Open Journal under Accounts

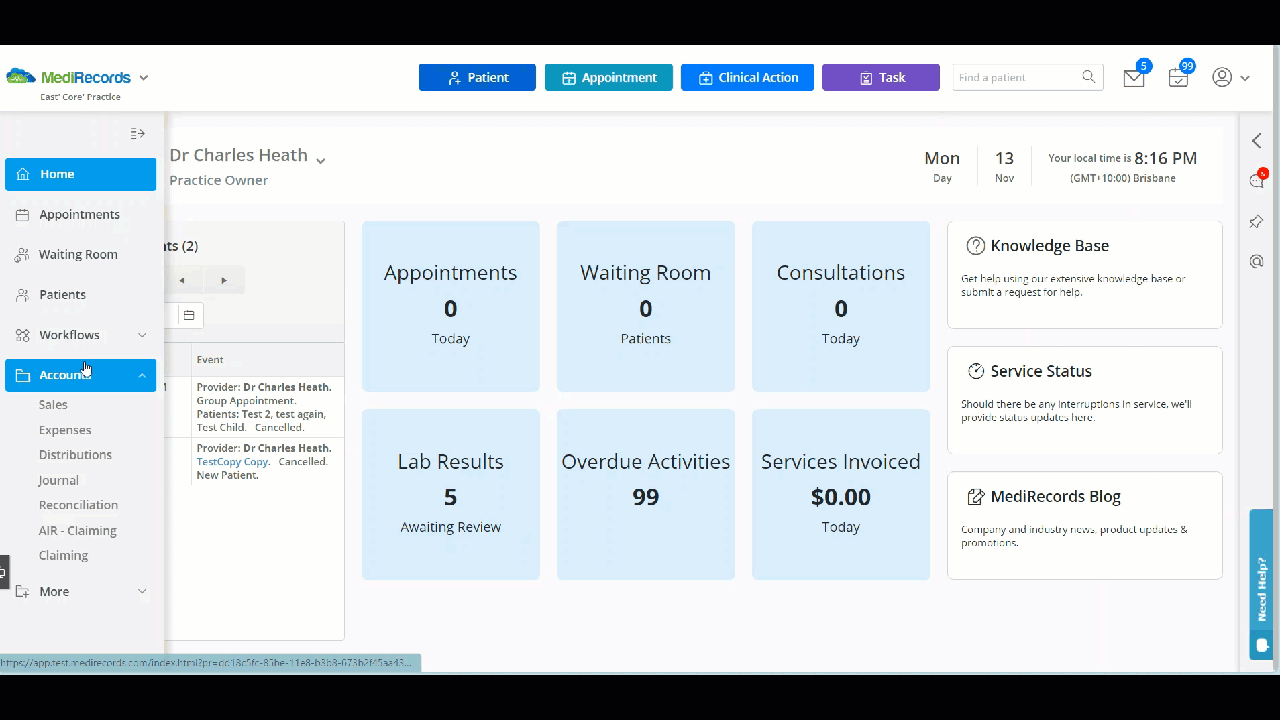58,480
